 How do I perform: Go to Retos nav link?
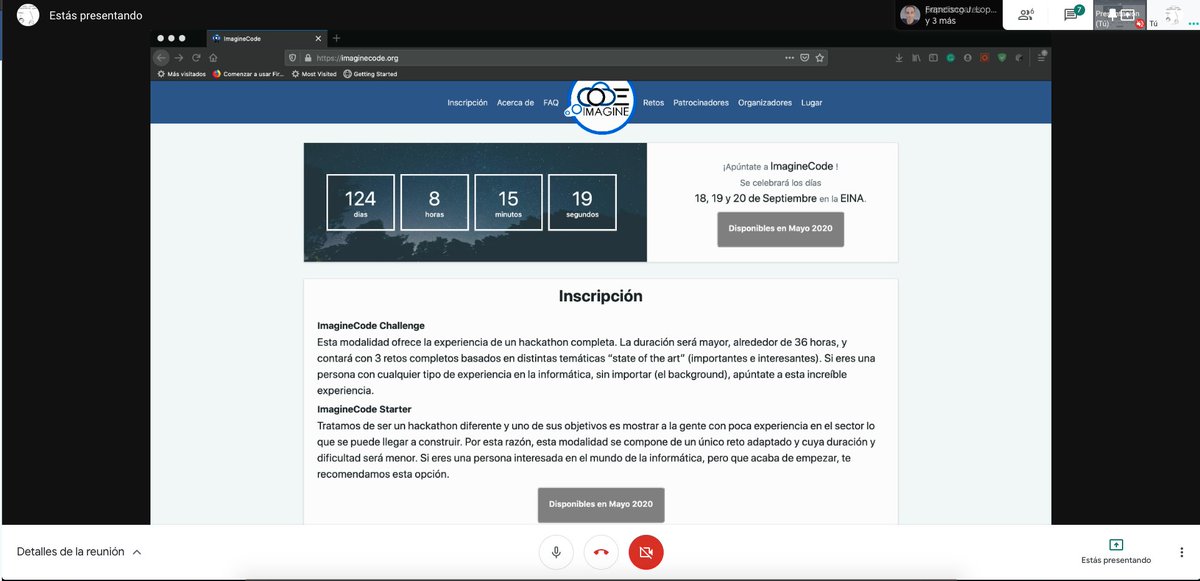(653, 102)
